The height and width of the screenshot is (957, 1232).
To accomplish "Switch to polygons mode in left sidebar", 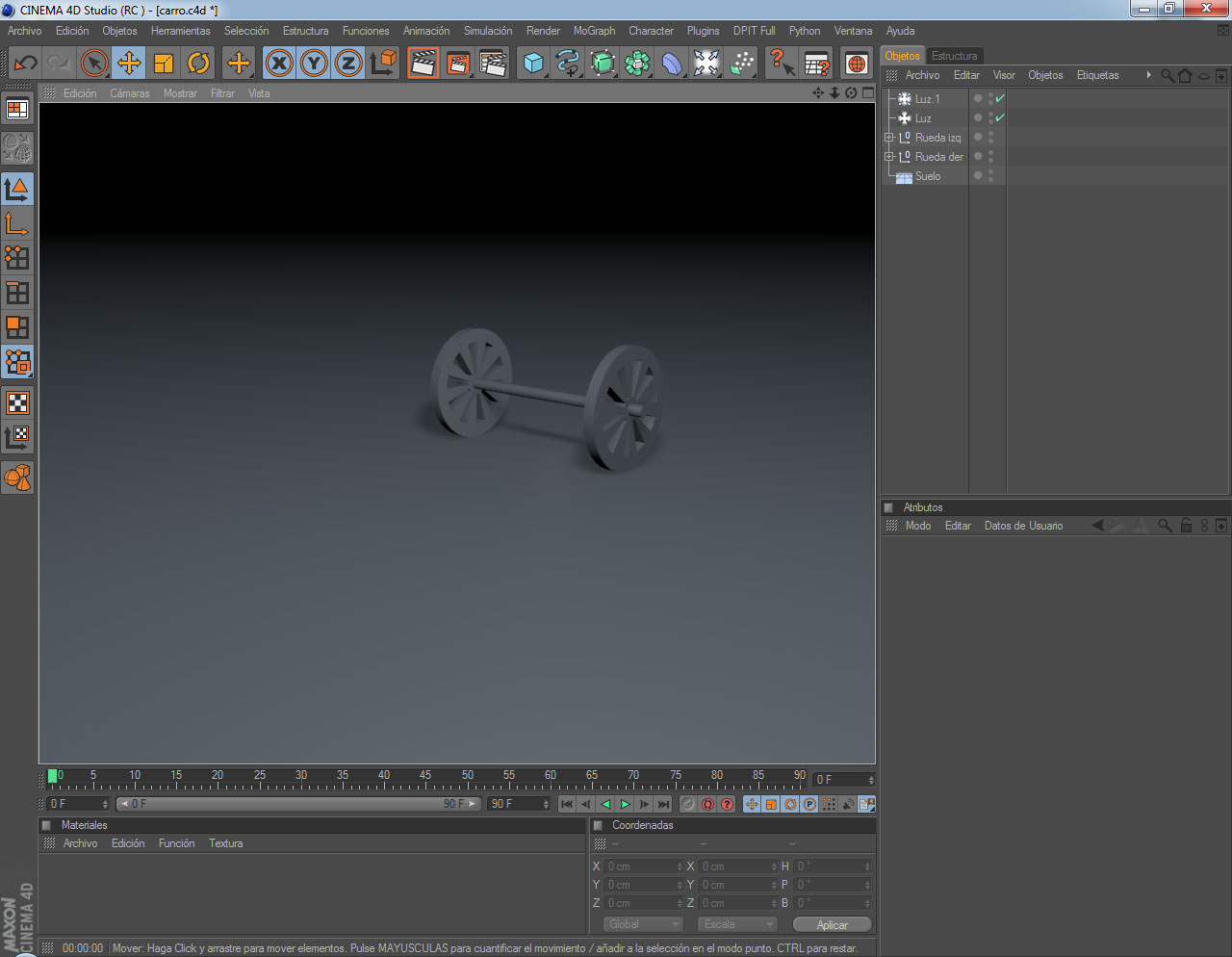I will (x=17, y=327).
